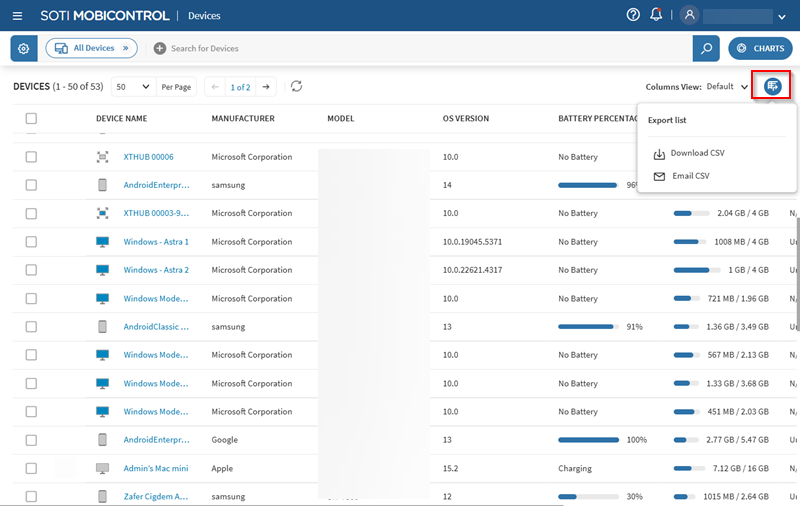The image size is (800, 506).
Task: Expand the All Devices group selector
Action: (92, 48)
